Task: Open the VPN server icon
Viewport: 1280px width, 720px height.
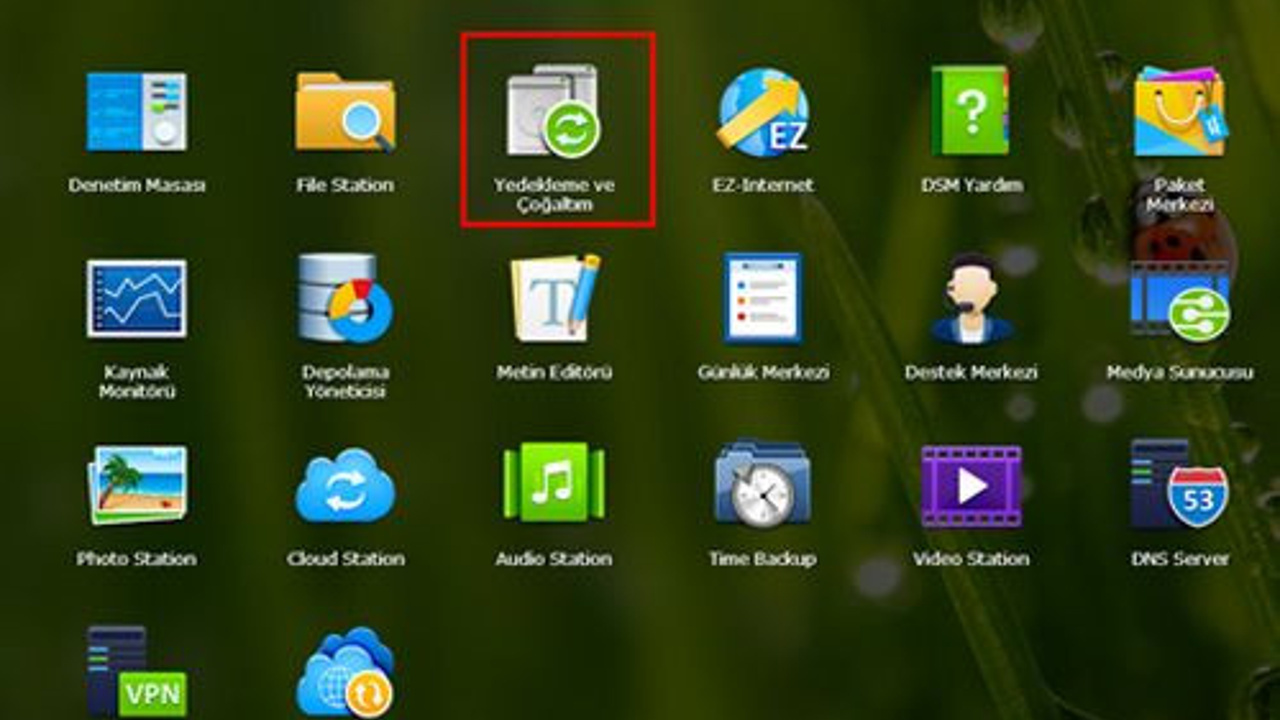Action: coord(136,672)
